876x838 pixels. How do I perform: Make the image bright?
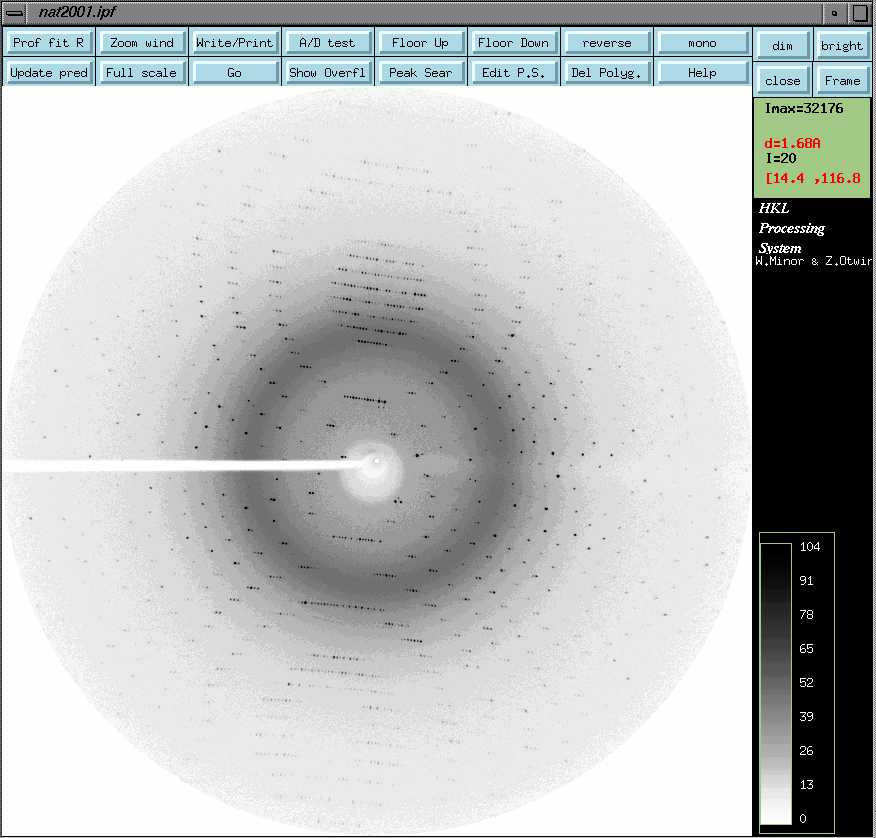click(842, 46)
